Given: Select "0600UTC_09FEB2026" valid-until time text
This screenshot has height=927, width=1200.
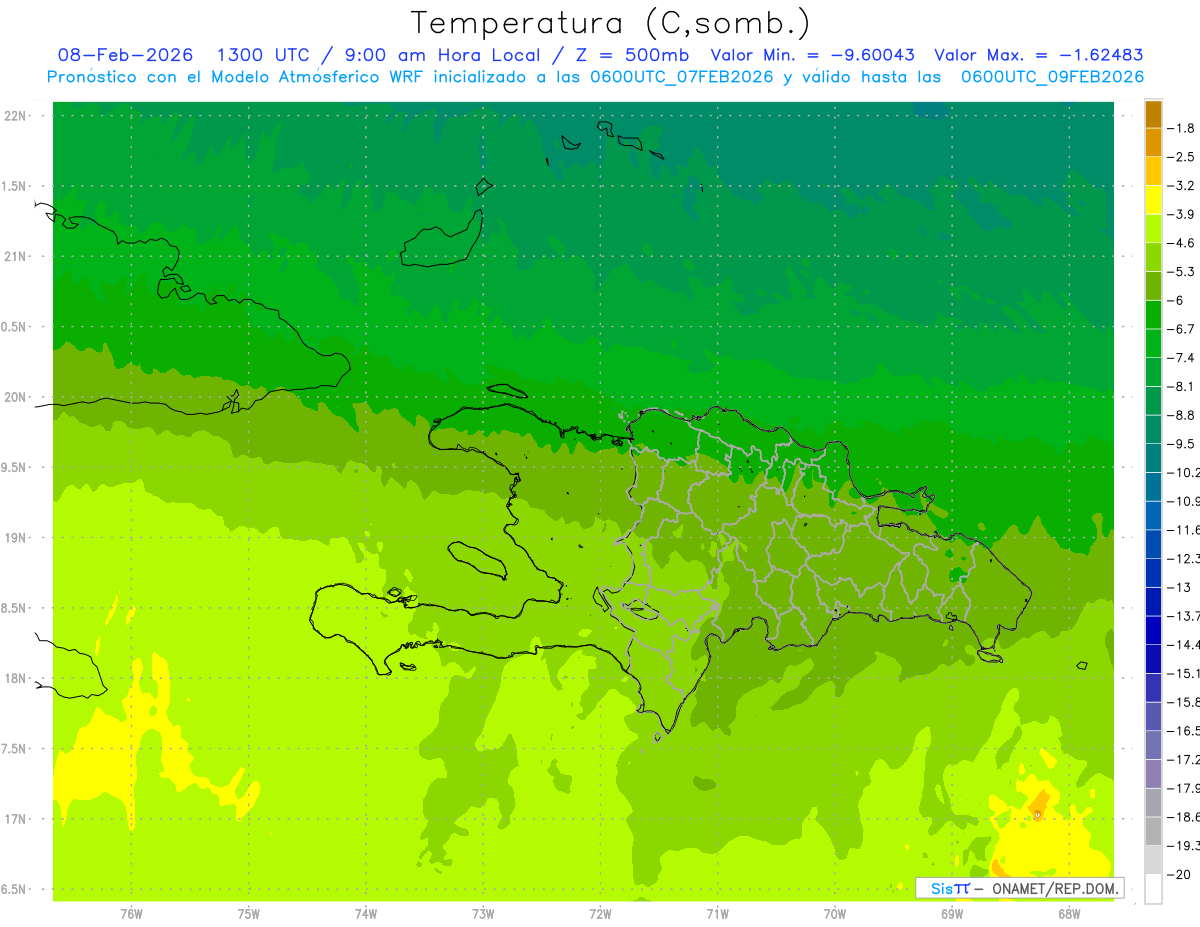Looking at the screenshot, I should point(1052,77).
